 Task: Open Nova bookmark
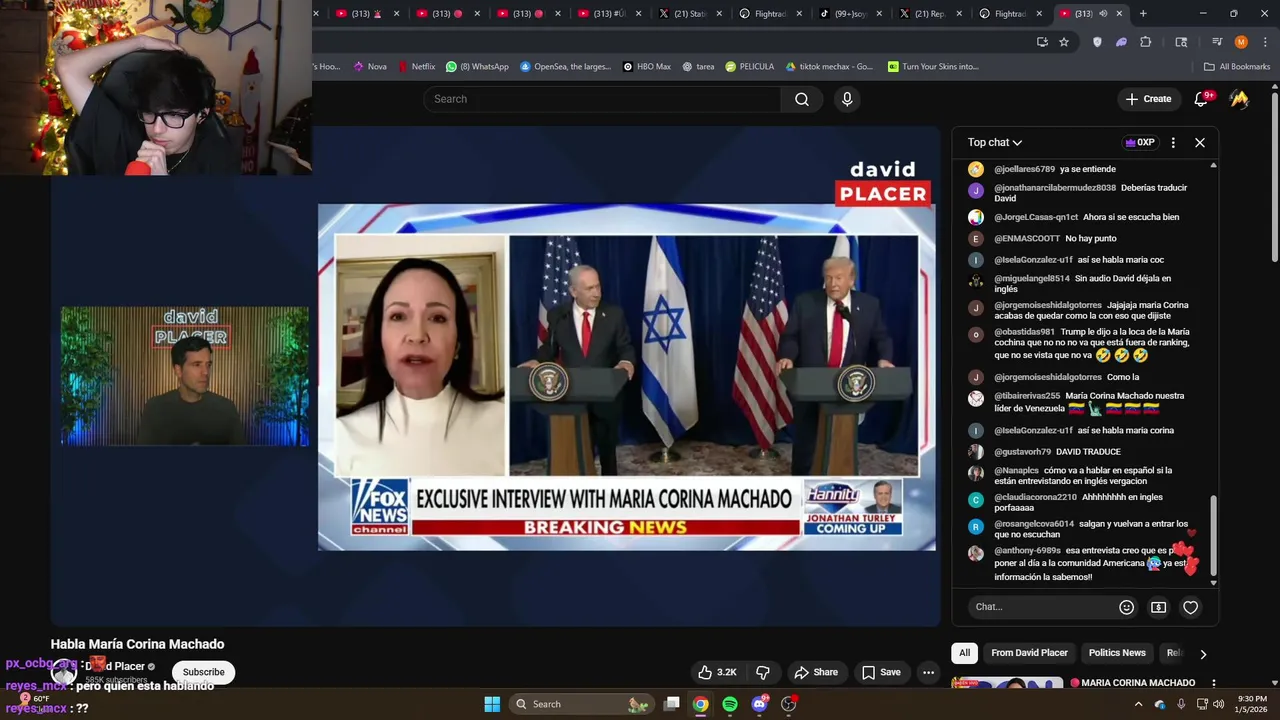pos(369,67)
